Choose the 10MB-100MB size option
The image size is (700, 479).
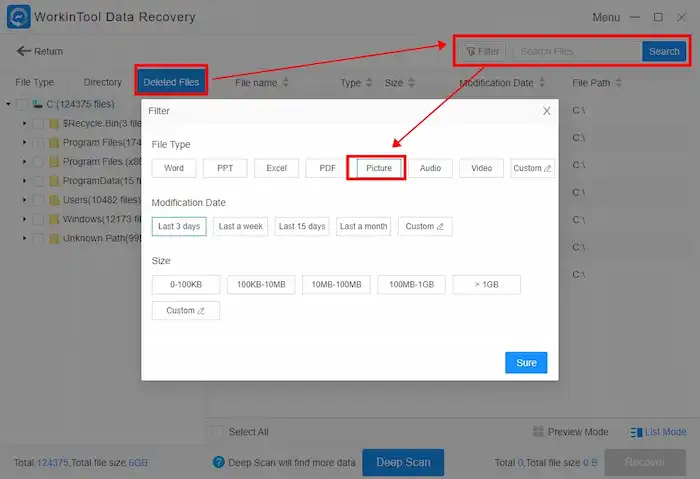(x=336, y=285)
